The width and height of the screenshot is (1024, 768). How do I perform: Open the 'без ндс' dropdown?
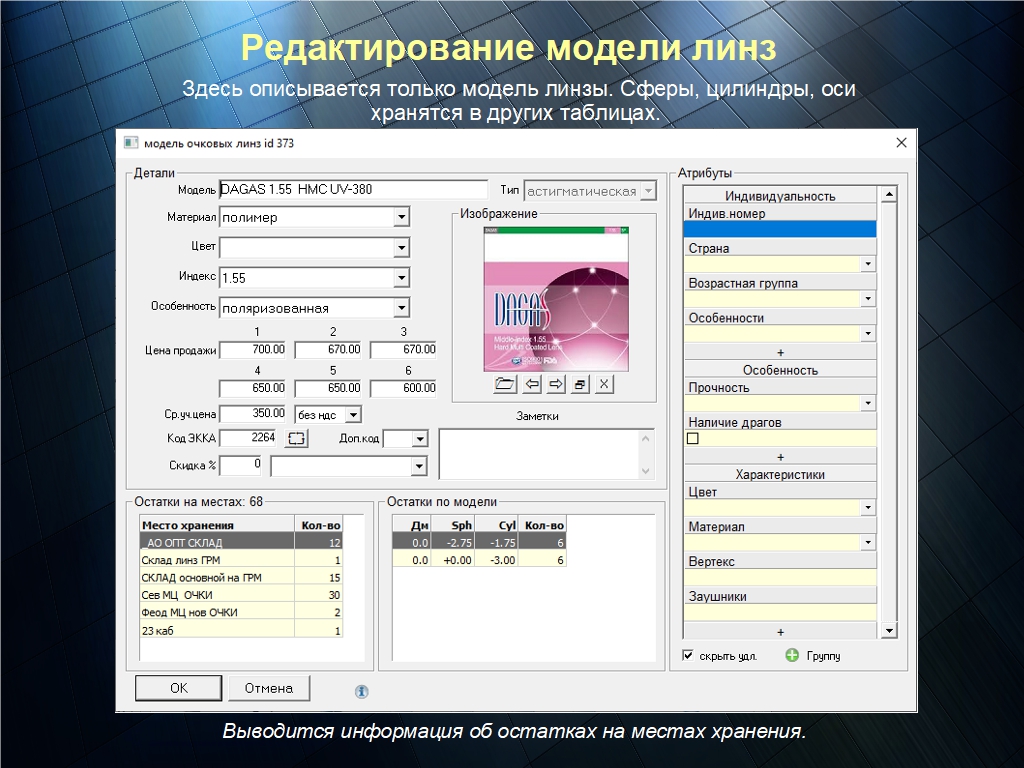[x=354, y=414]
